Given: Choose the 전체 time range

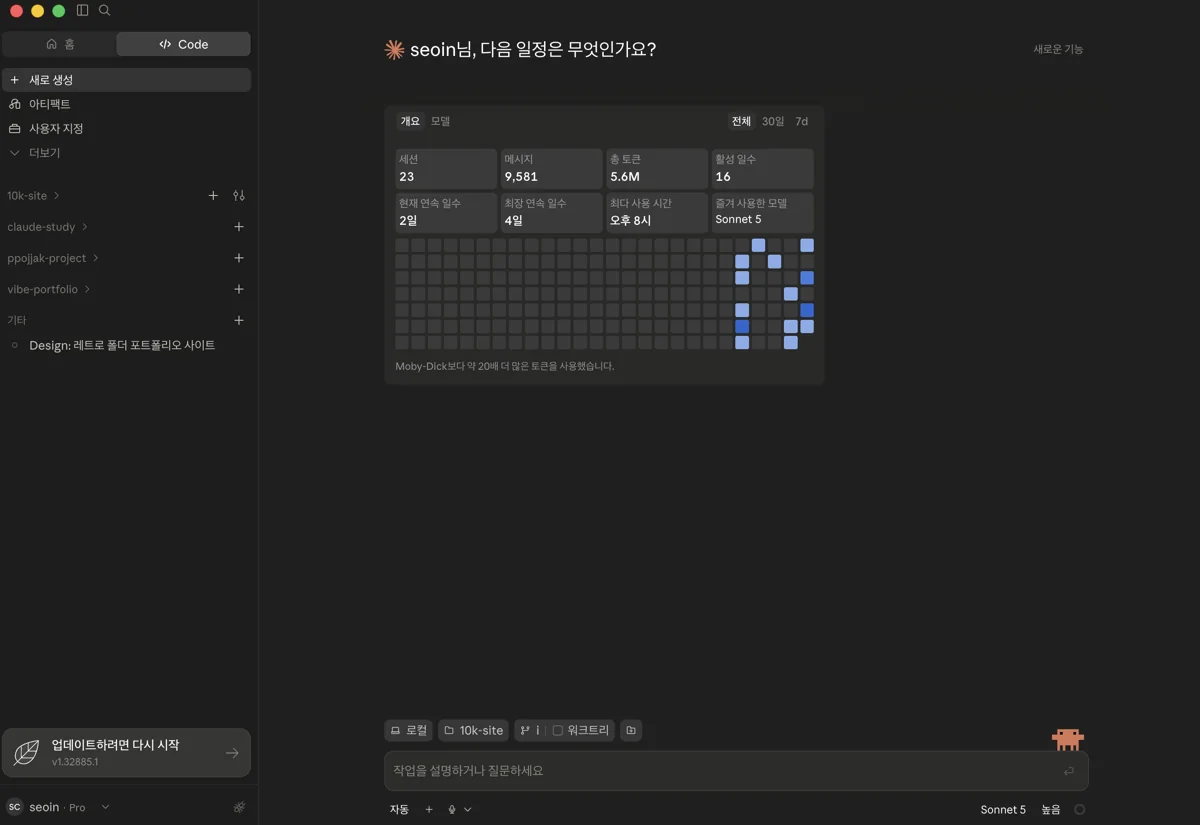Looking at the screenshot, I should (741, 121).
